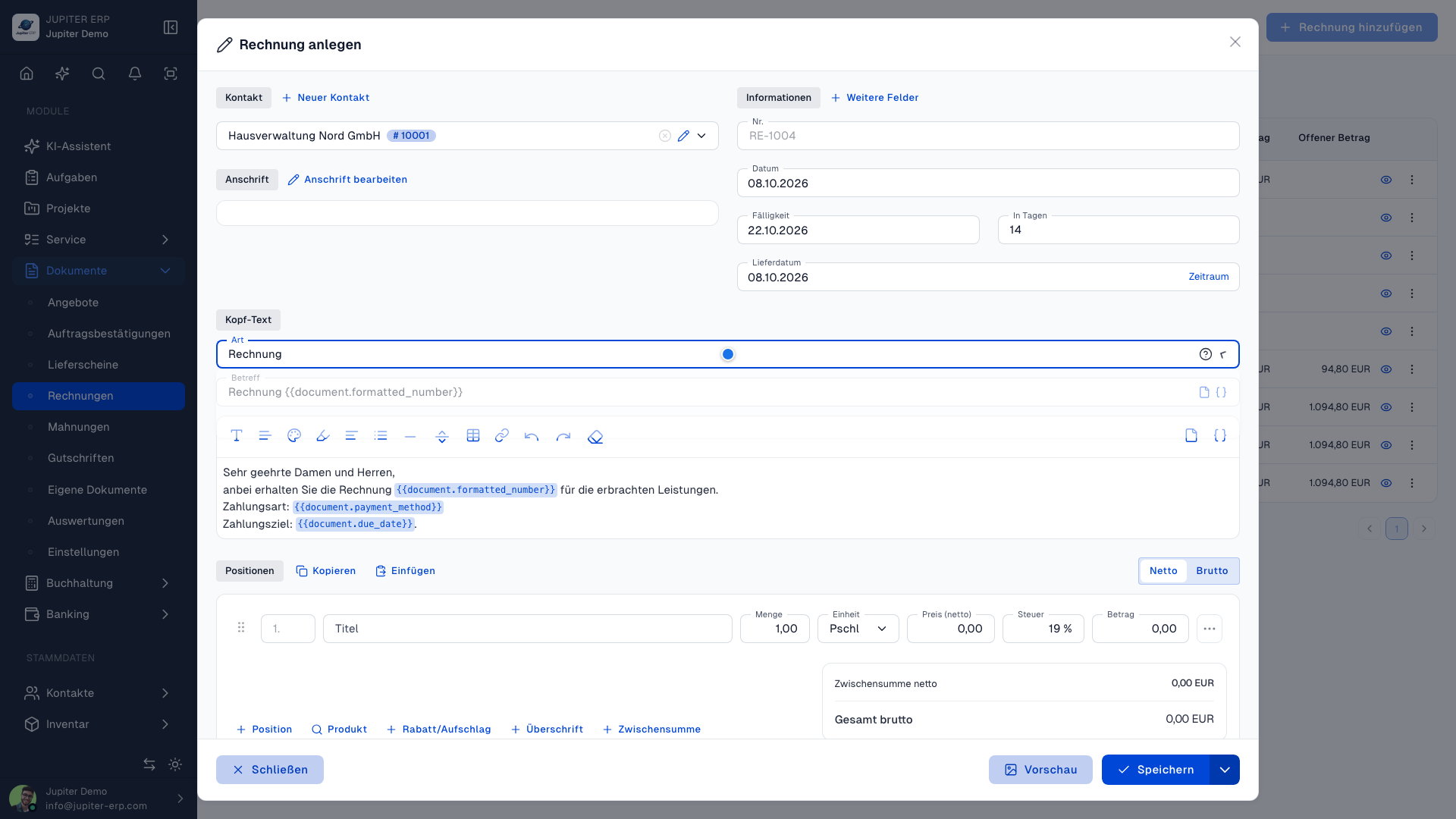Image resolution: width=1456 pixels, height=819 pixels.
Task: Click the Vorschau button
Action: click(1040, 770)
